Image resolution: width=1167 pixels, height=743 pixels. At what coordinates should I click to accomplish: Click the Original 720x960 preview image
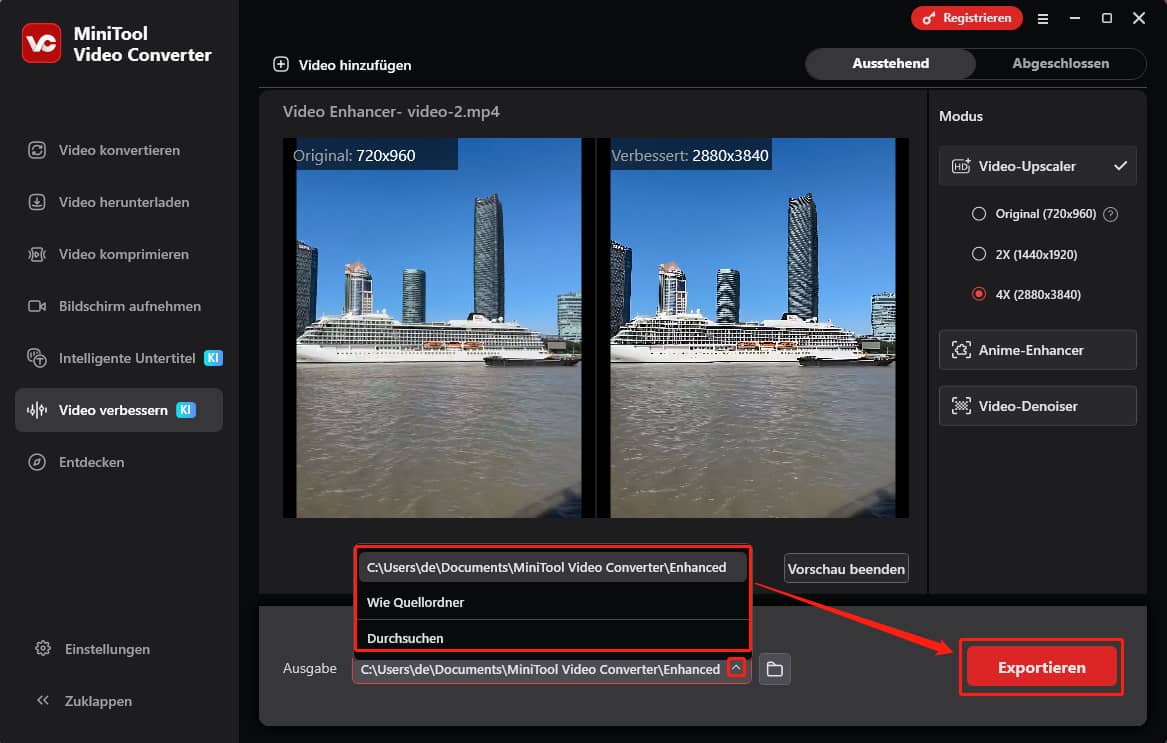(x=439, y=328)
